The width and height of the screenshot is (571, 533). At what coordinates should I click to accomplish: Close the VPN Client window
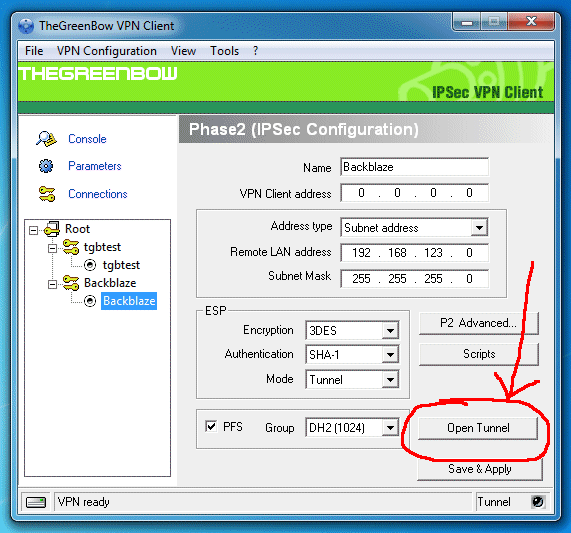tap(531, 22)
